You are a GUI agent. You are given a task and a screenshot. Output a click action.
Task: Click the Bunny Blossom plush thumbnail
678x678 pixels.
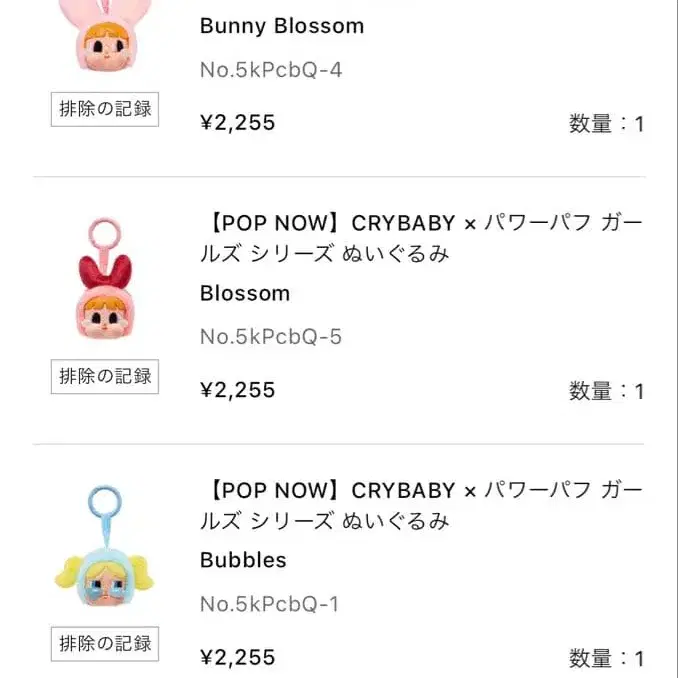(104, 40)
